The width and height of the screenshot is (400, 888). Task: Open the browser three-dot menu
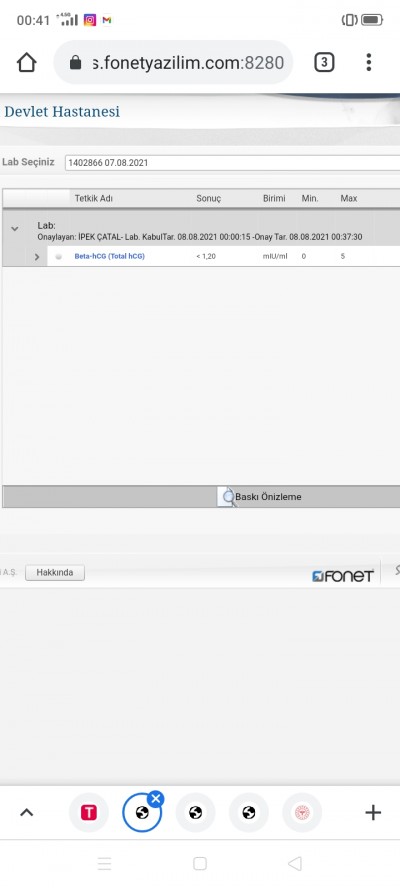pyautogui.click(x=368, y=62)
